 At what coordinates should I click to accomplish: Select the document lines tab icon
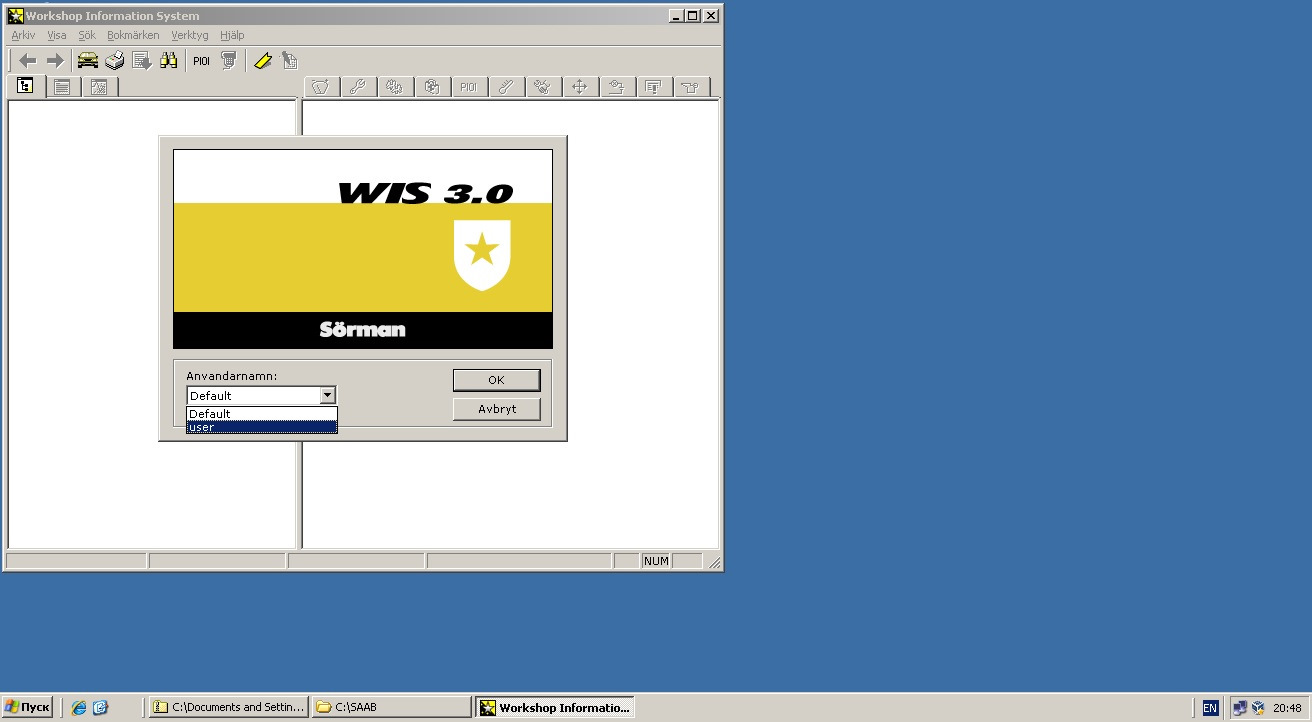coord(653,87)
